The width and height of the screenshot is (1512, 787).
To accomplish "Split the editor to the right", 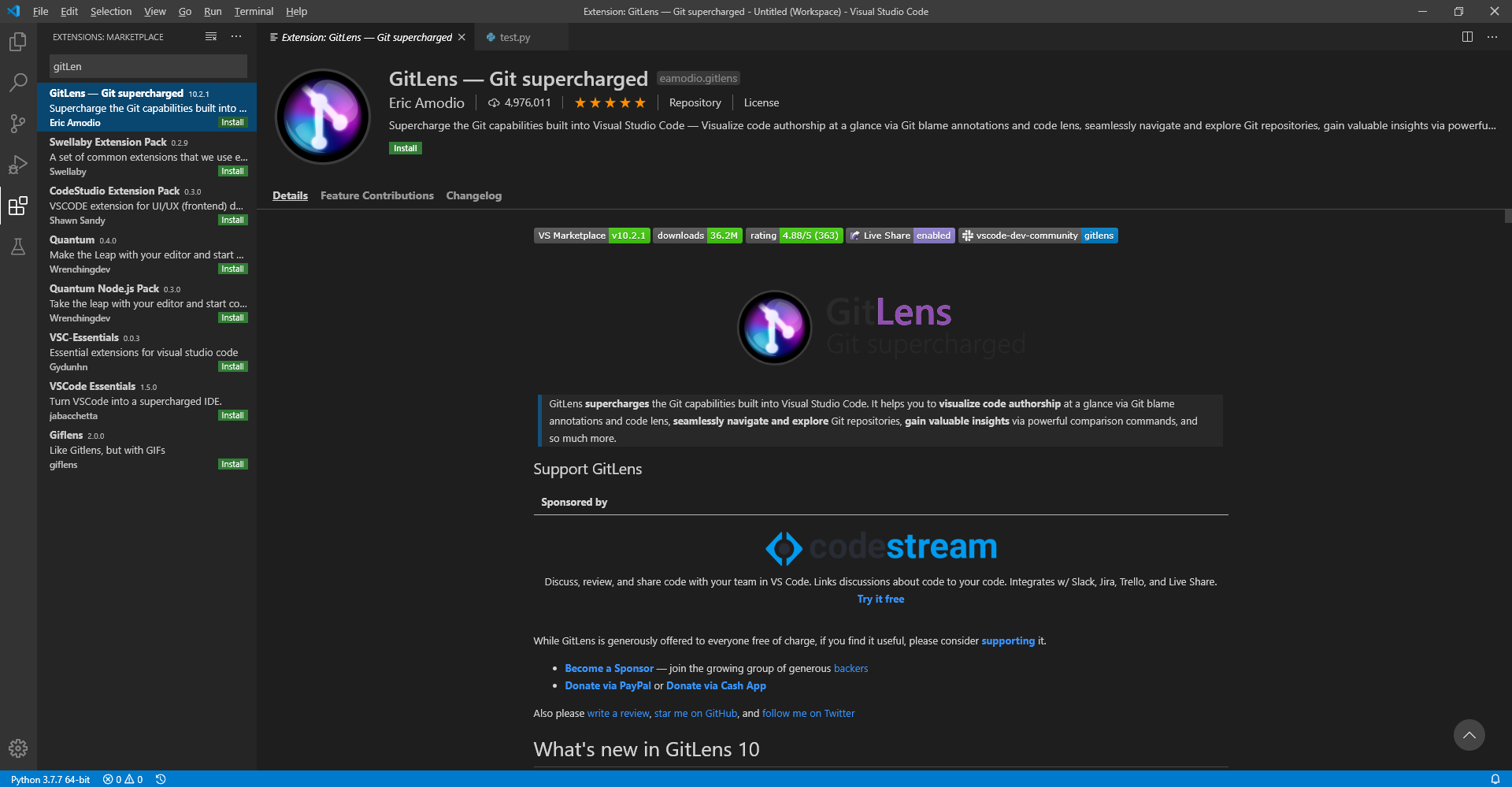I will click(x=1467, y=37).
